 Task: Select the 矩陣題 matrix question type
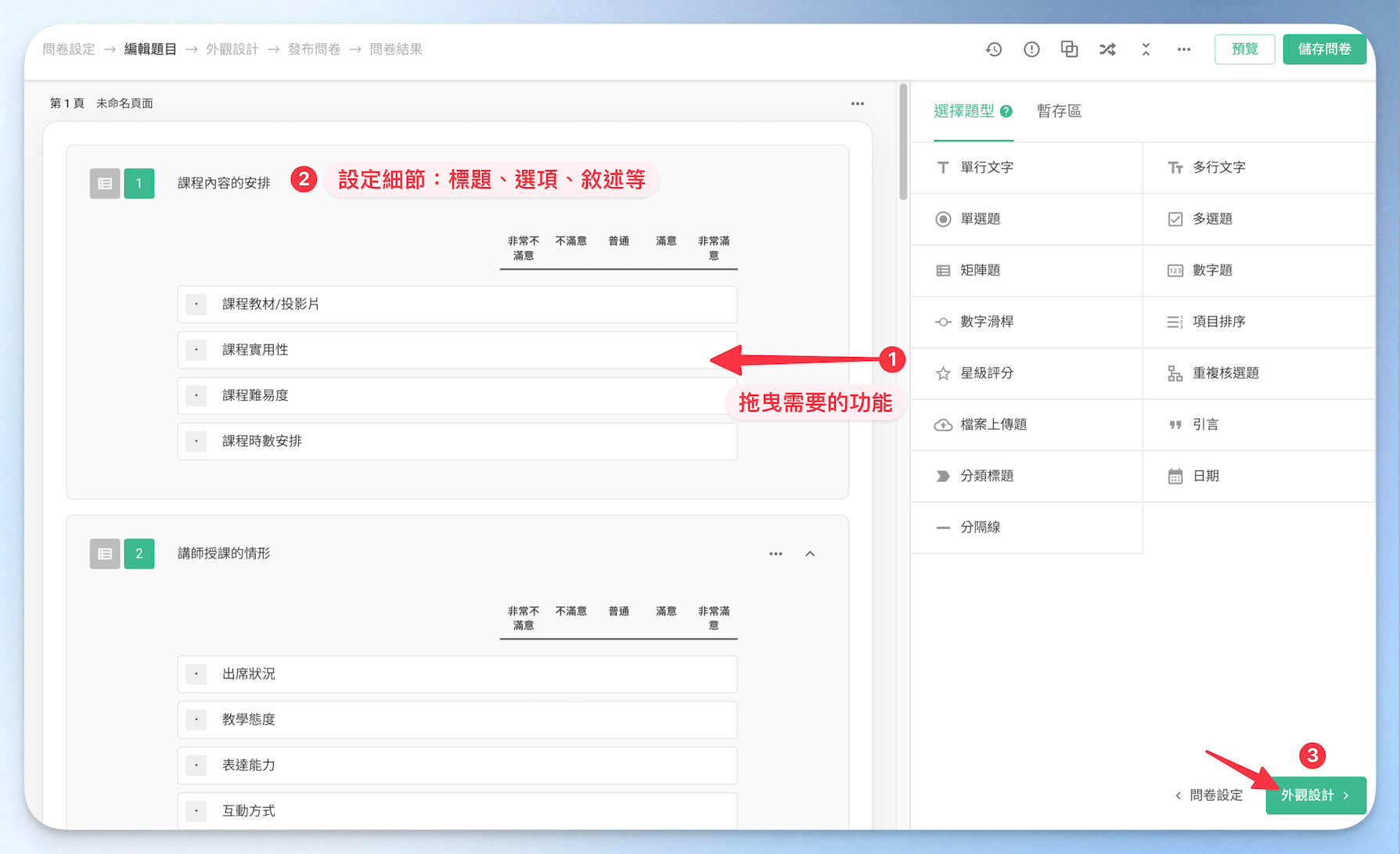tap(1026, 271)
